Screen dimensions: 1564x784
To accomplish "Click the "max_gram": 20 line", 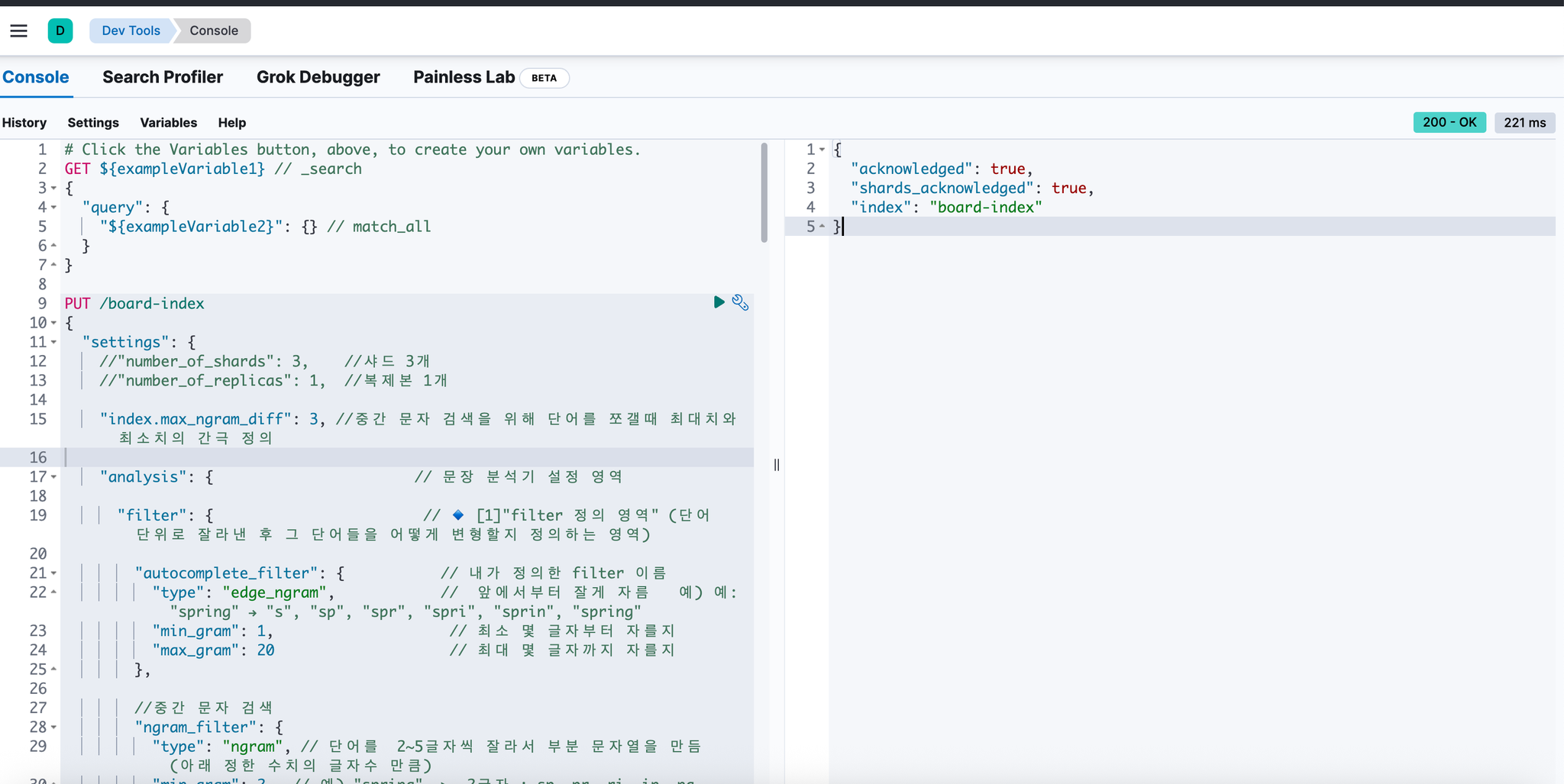I will 213,650.
